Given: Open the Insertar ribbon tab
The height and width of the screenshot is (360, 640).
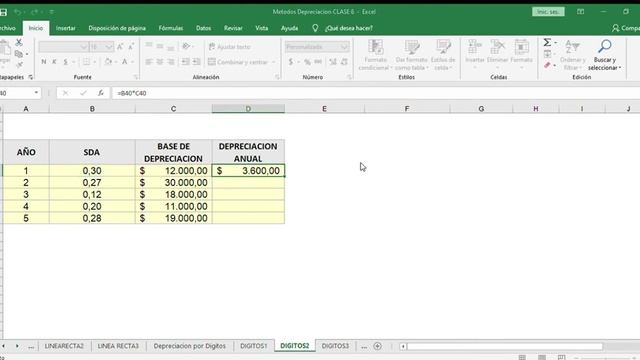Looking at the screenshot, I should click(x=66, y=28).
